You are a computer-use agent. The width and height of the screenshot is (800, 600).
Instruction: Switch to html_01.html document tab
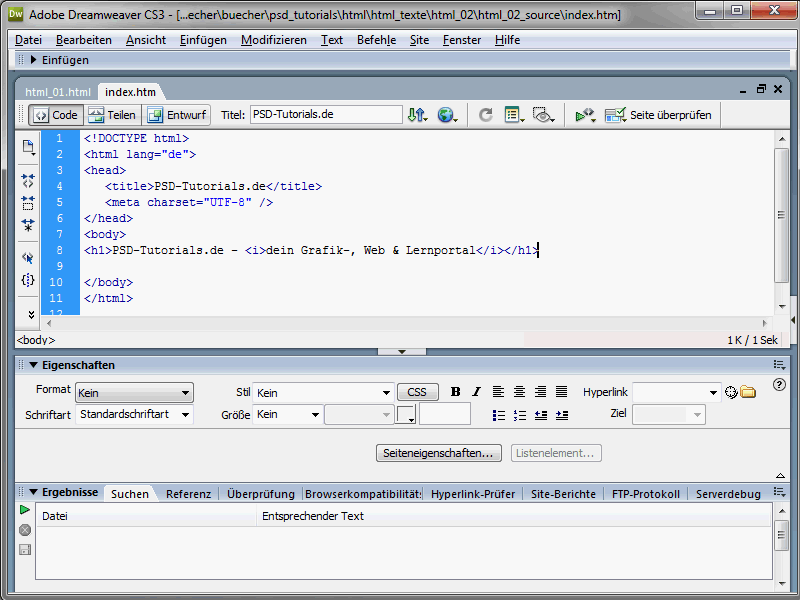point(58,92)
